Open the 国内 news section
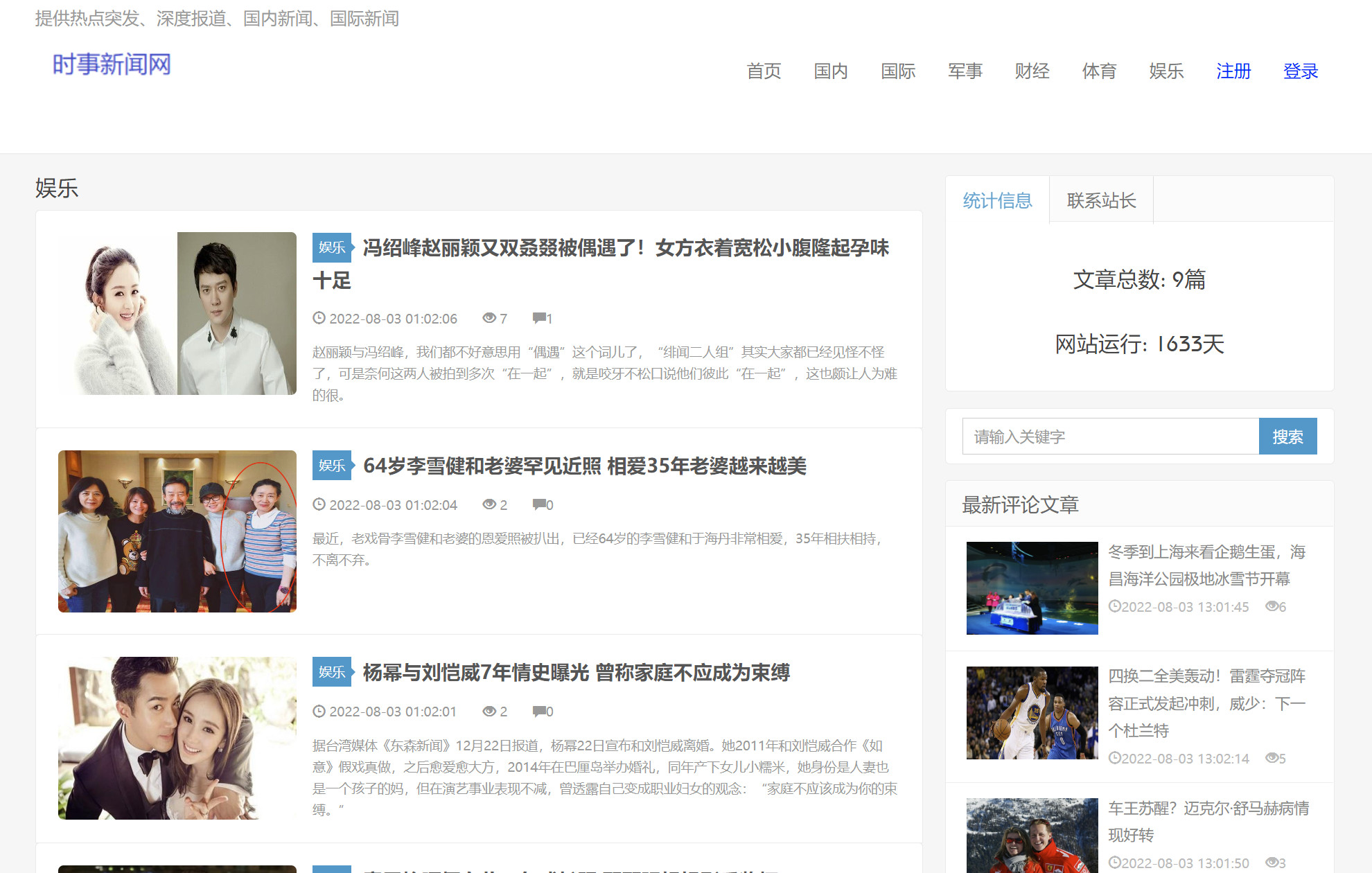The width and height of the screenshot is (1372, 873). [831, 71]
